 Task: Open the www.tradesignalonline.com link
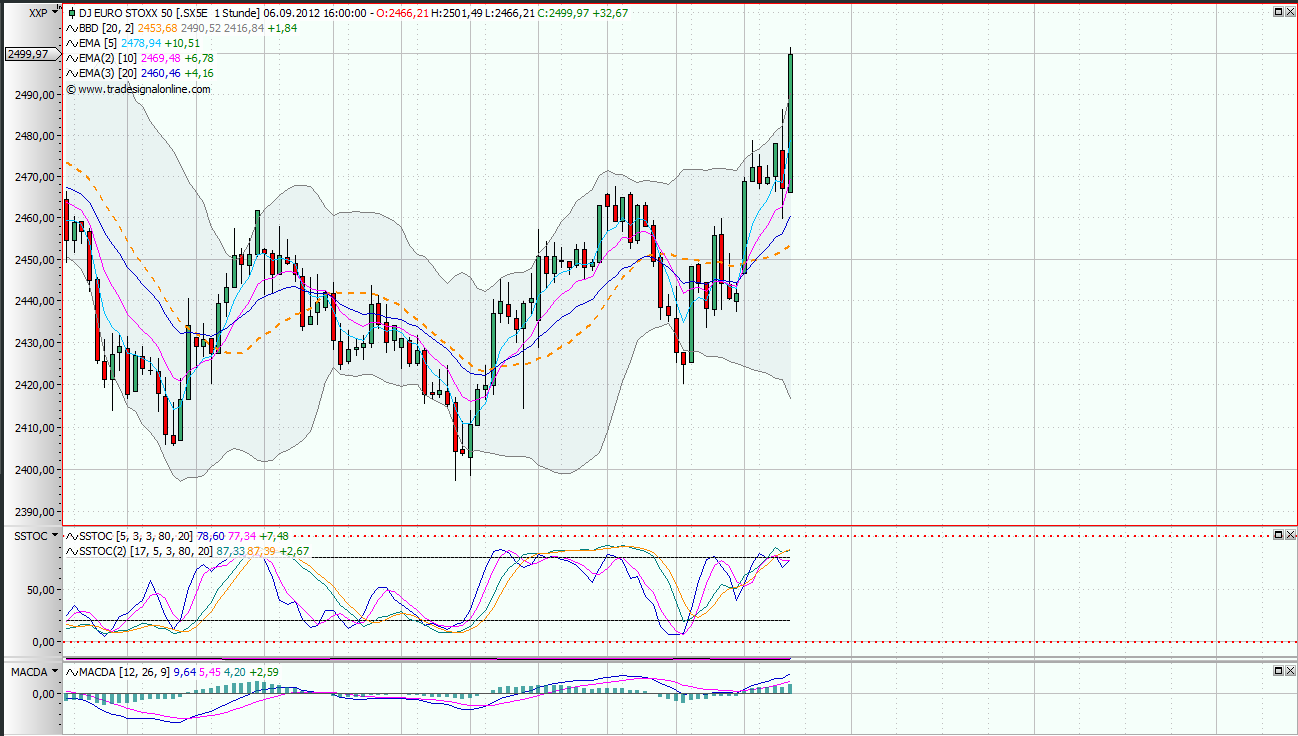[x=138, y=89]
